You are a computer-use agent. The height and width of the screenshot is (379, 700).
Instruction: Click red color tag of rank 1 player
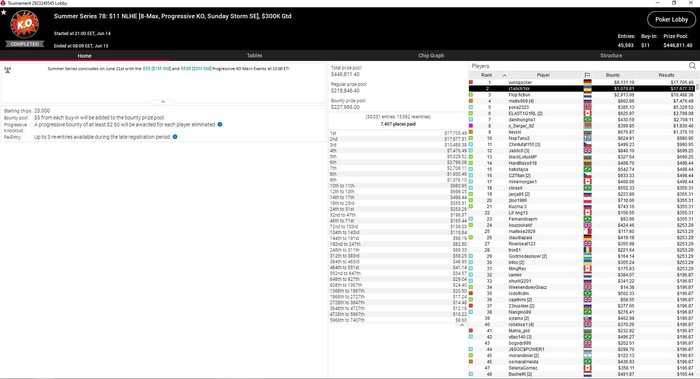(x=471, y=82)
